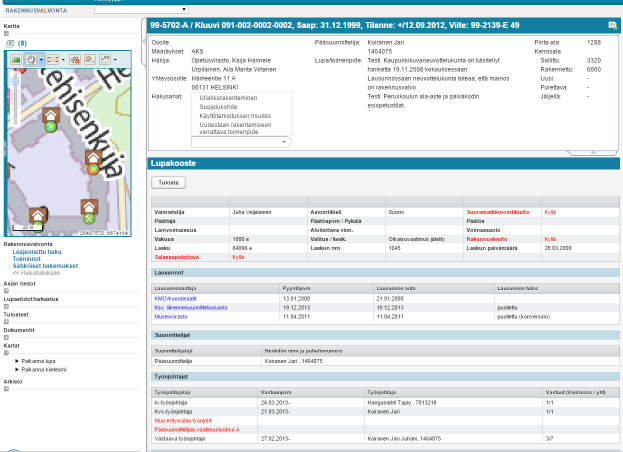
Task: Click Vastaava työnjohtaja row label
Action: [x=180, y=439]
